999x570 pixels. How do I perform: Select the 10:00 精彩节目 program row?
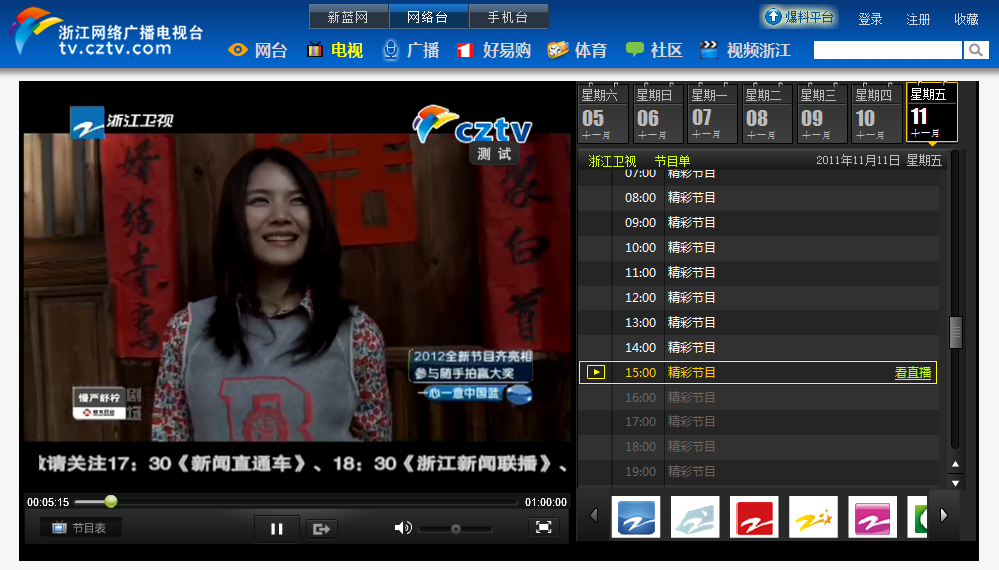pos(758,248)
